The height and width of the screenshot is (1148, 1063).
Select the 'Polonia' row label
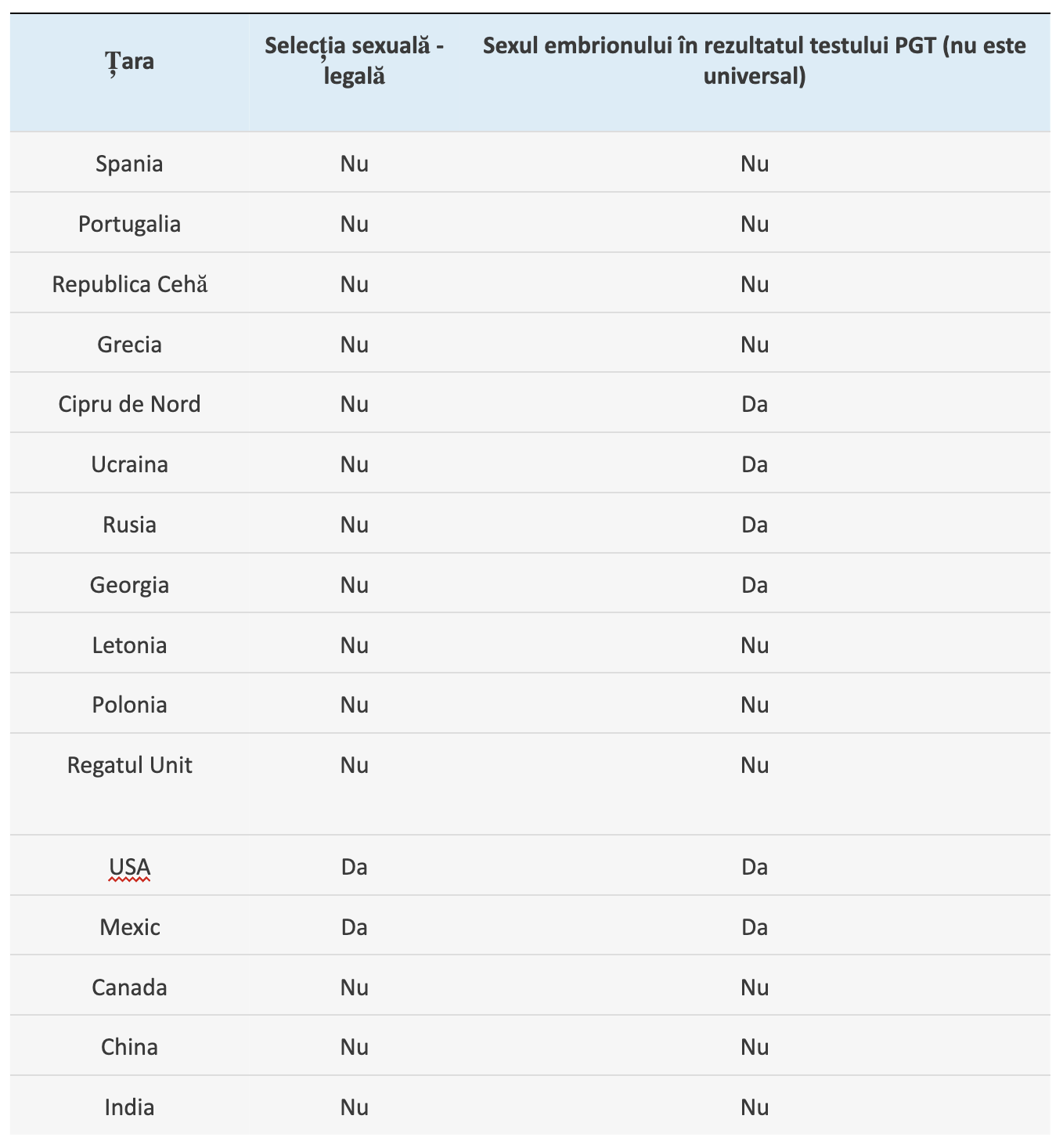click(x=130, y=705)
